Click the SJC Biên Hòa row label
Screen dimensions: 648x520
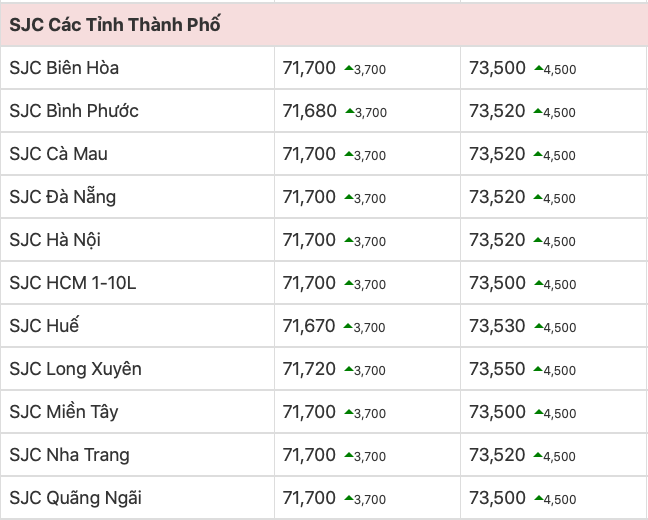click(x=64, y=69)
